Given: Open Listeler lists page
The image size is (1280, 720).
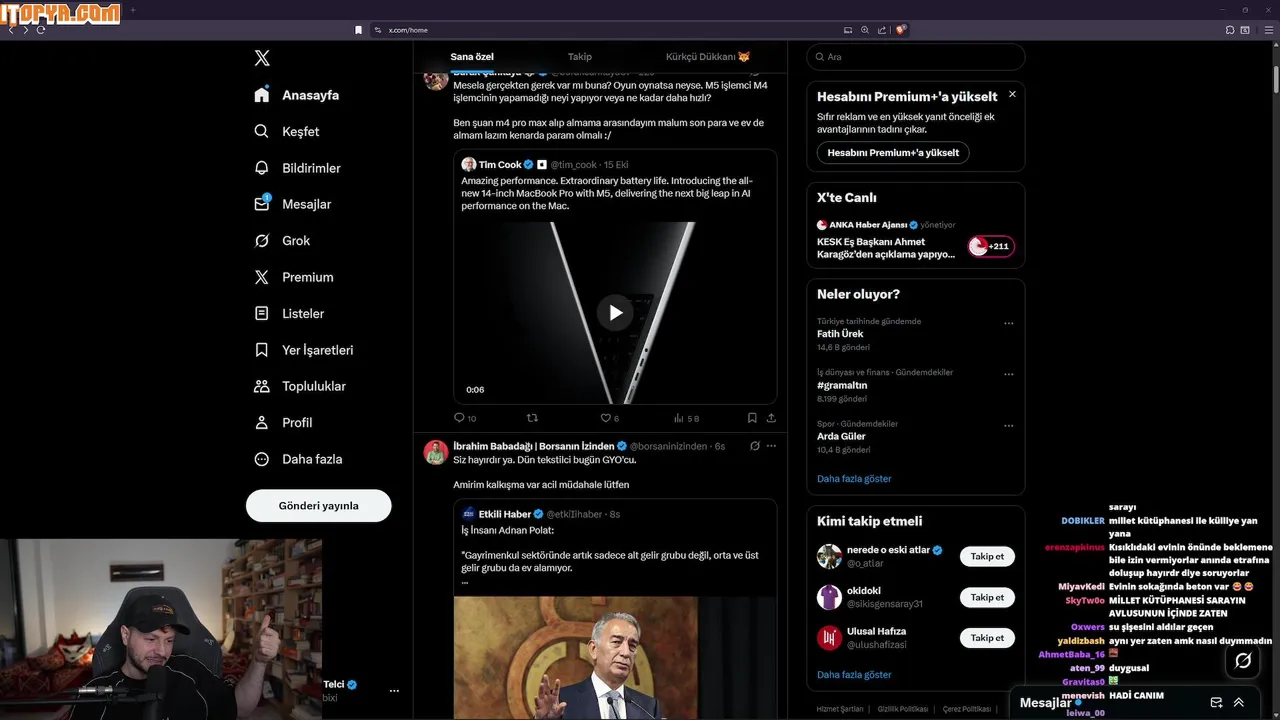Looking at the screenshot, I should [288, 313].
